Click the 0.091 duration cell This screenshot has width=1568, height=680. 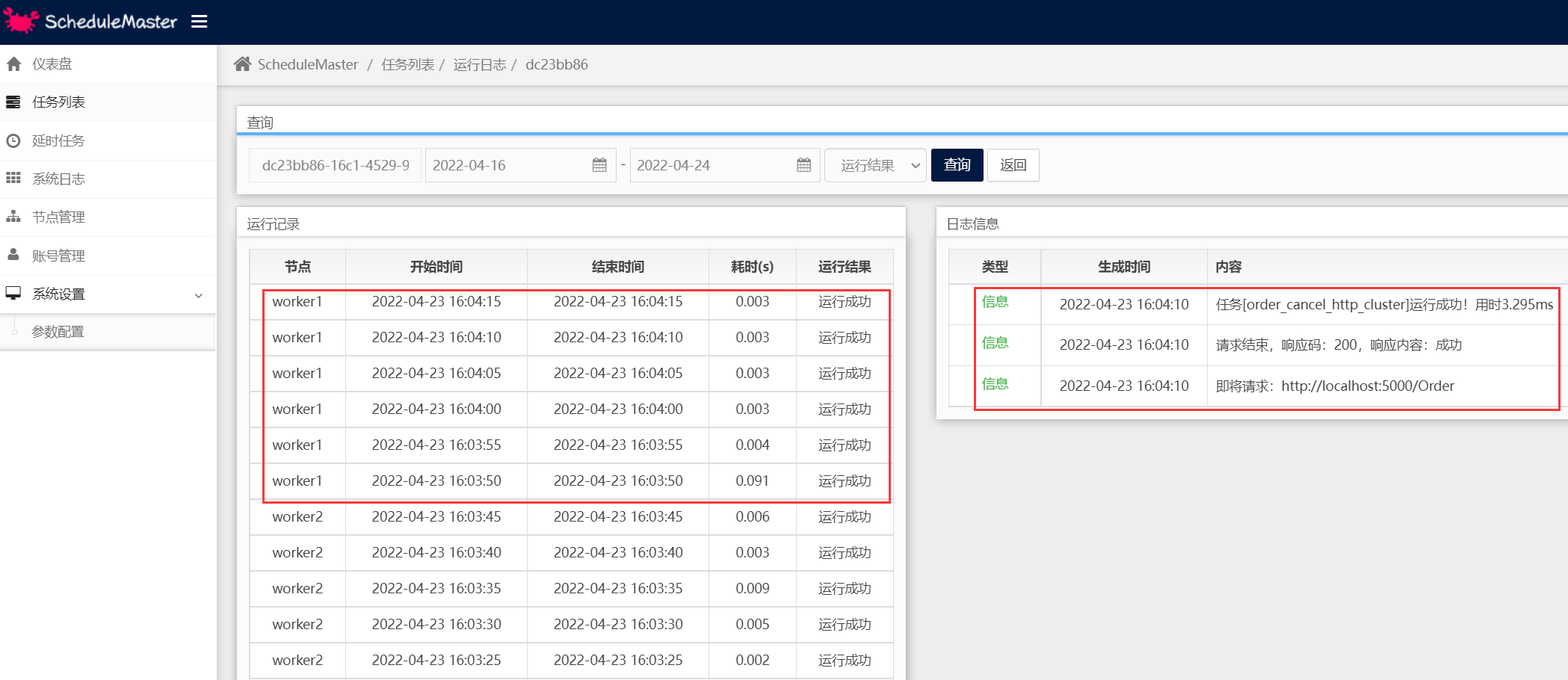pyautogui.click(x=752, y=481)
